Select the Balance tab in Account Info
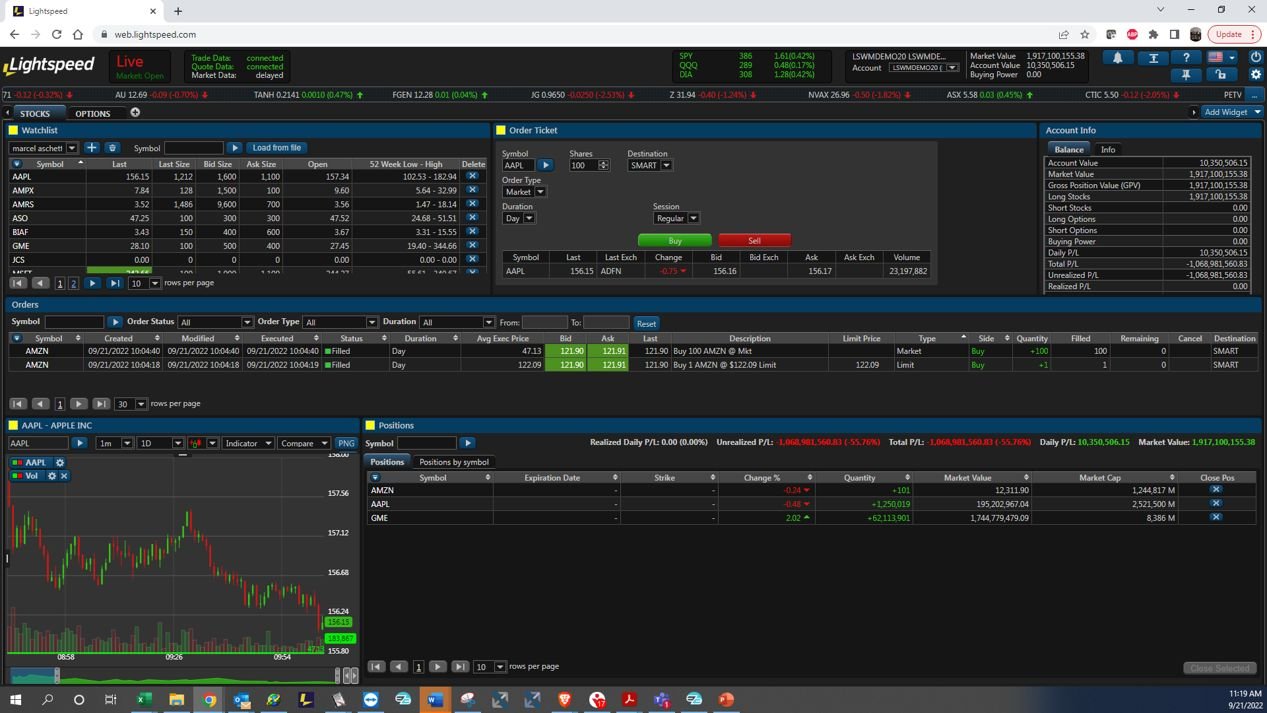 [x=1069, y=149]
